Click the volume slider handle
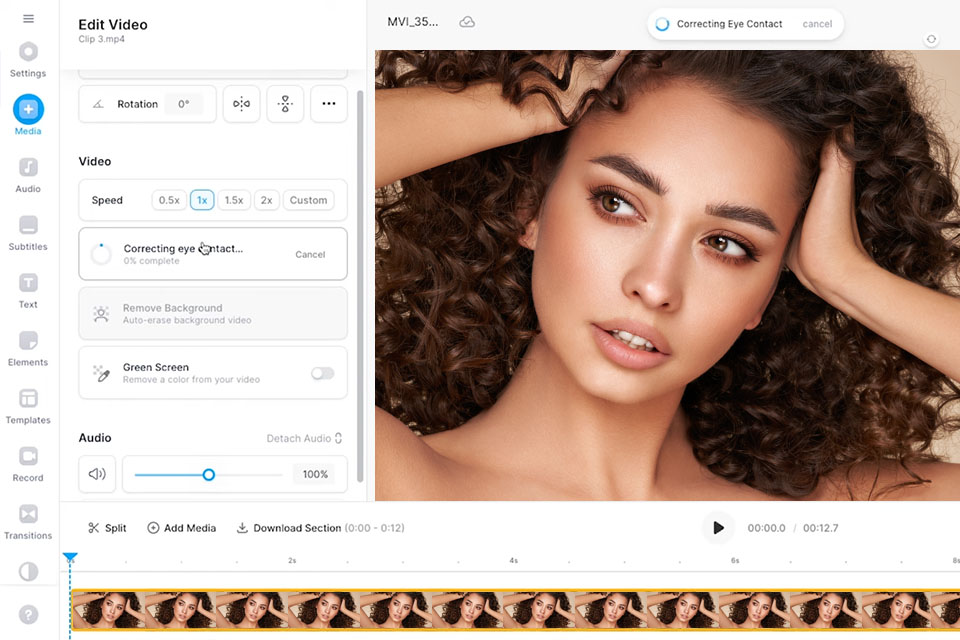Viewport: 960px width, 640px height. [209, 475]
